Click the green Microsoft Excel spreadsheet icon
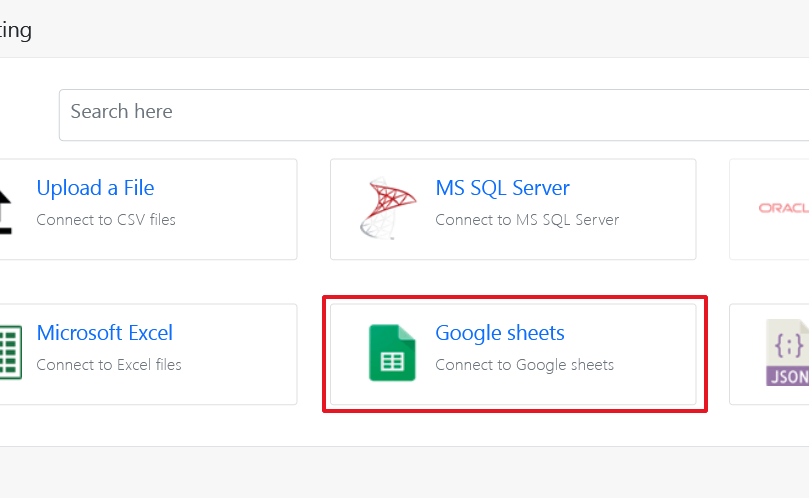Image resolution: width=809 pixels, height=499 pixels. pyautogui.click(x=10, y=353)
